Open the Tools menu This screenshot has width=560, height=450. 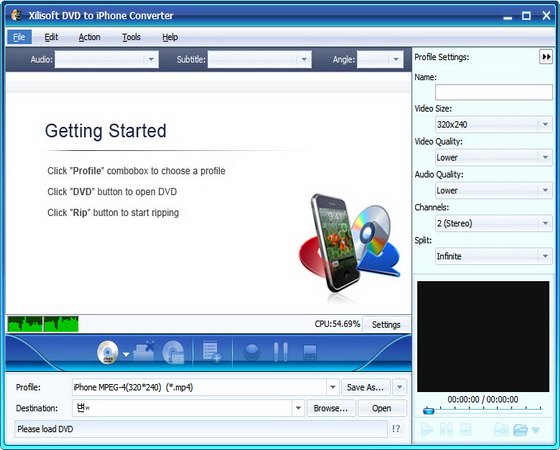[x=131, y=37]
